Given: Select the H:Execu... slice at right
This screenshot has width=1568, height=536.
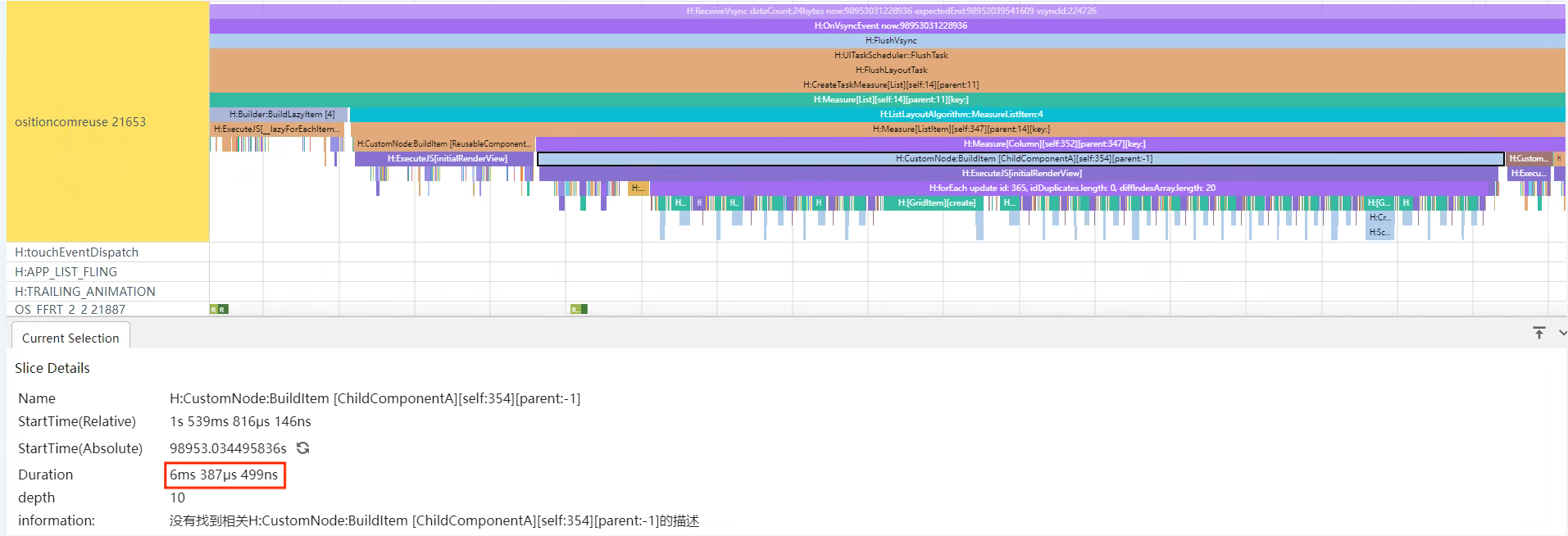Looking at the screenshot, I should [1529, 173].
